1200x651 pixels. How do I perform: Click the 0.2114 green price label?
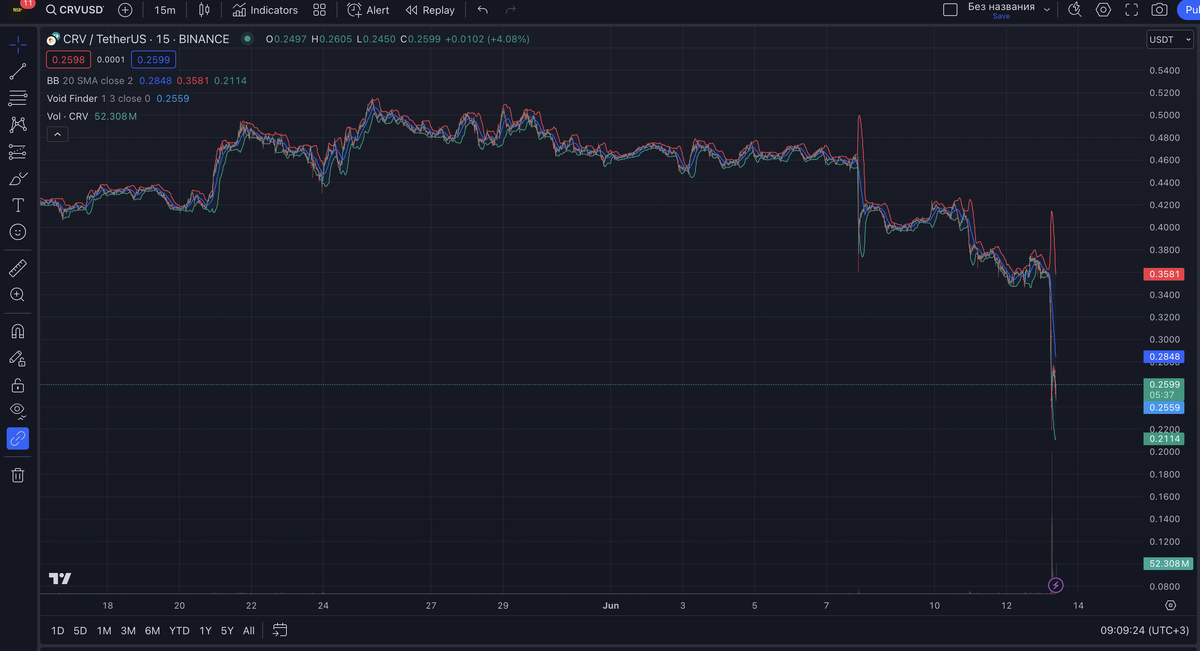click(x=1165, y=439)
